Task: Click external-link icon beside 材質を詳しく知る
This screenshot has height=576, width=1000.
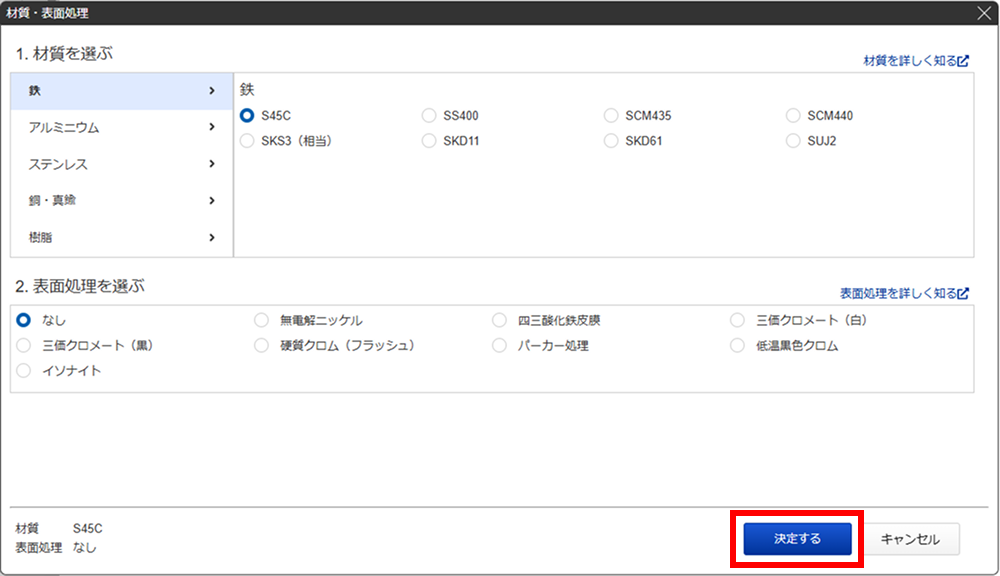Action: pyautogui.click(x=963, y=61)
